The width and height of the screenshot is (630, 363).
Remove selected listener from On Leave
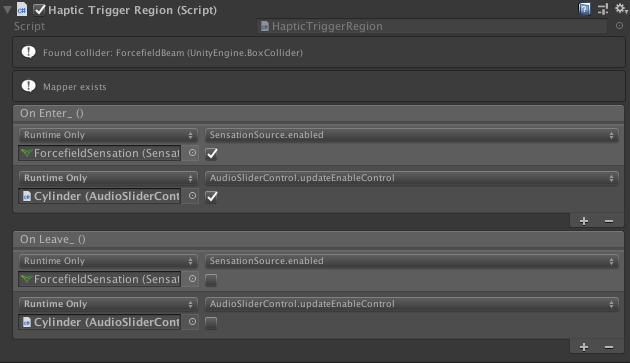pos(609,347)
